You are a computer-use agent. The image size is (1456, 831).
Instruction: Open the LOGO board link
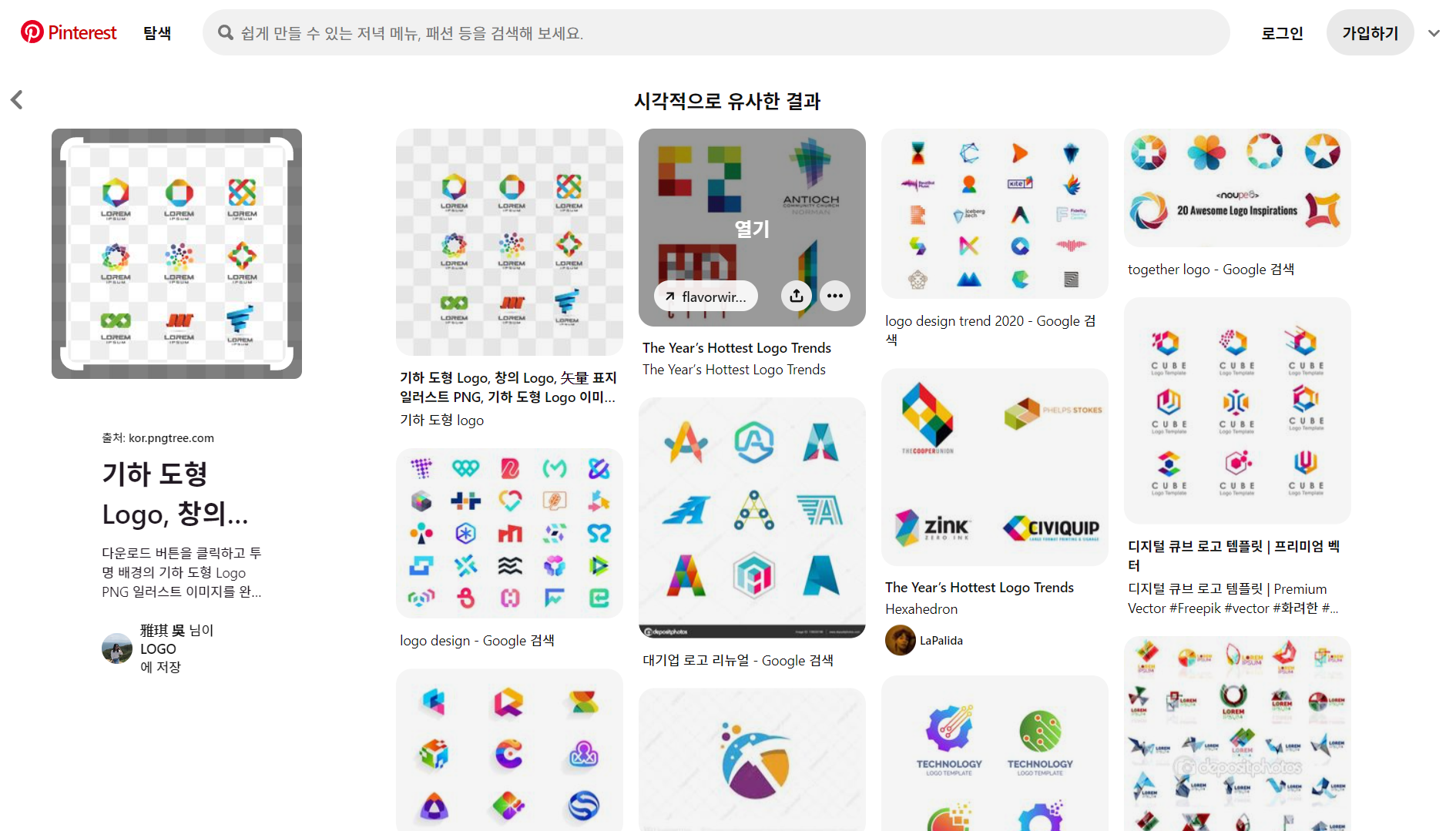tap(158, 648)
